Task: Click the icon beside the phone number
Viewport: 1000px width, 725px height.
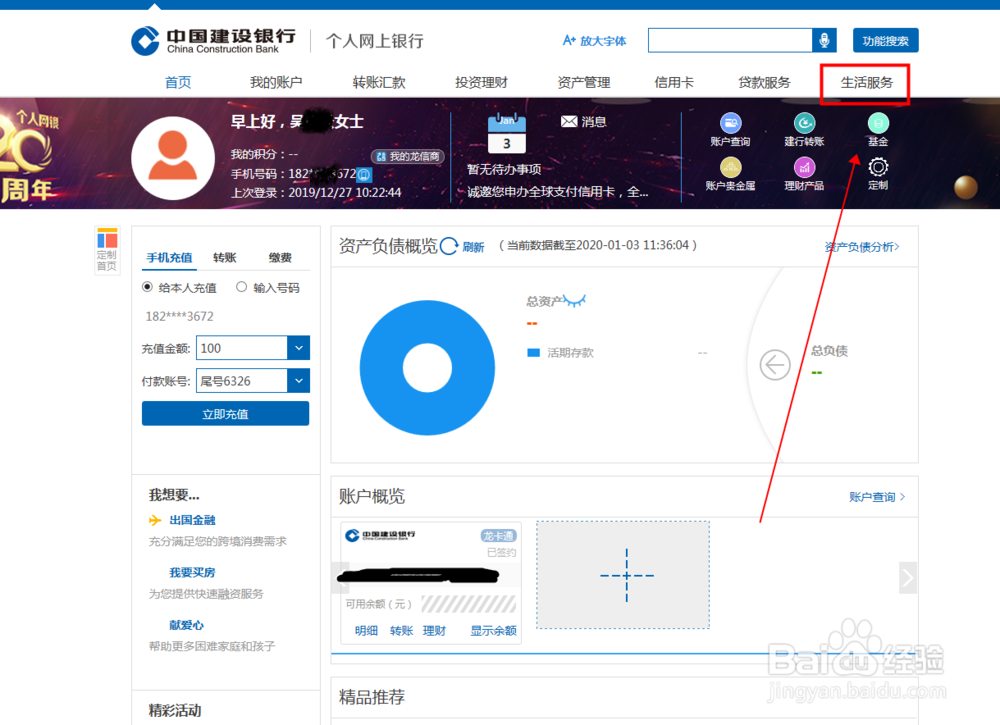Action: (364, 174)
